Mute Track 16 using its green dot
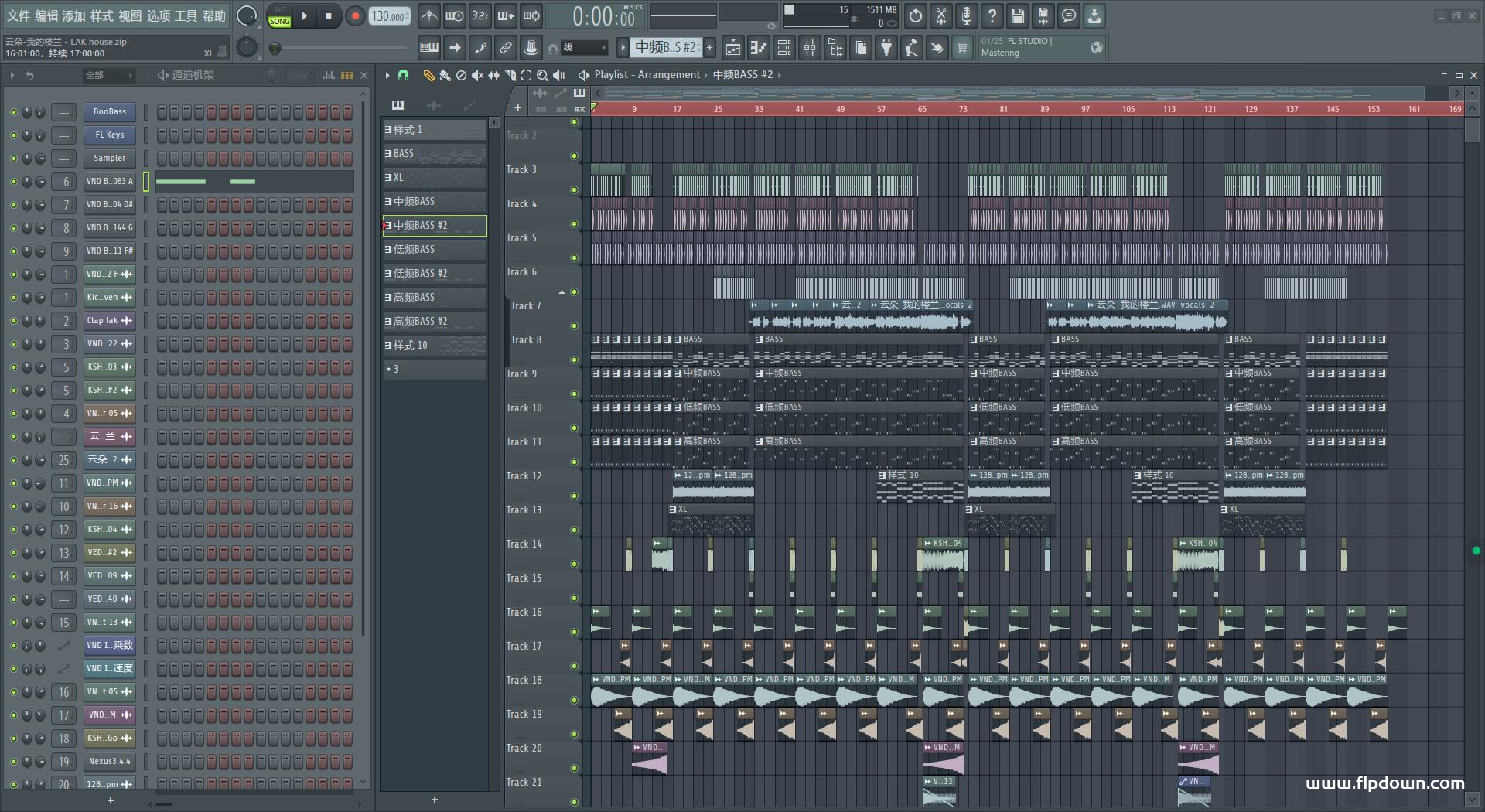1485x812 pixels. pos(574,632)
